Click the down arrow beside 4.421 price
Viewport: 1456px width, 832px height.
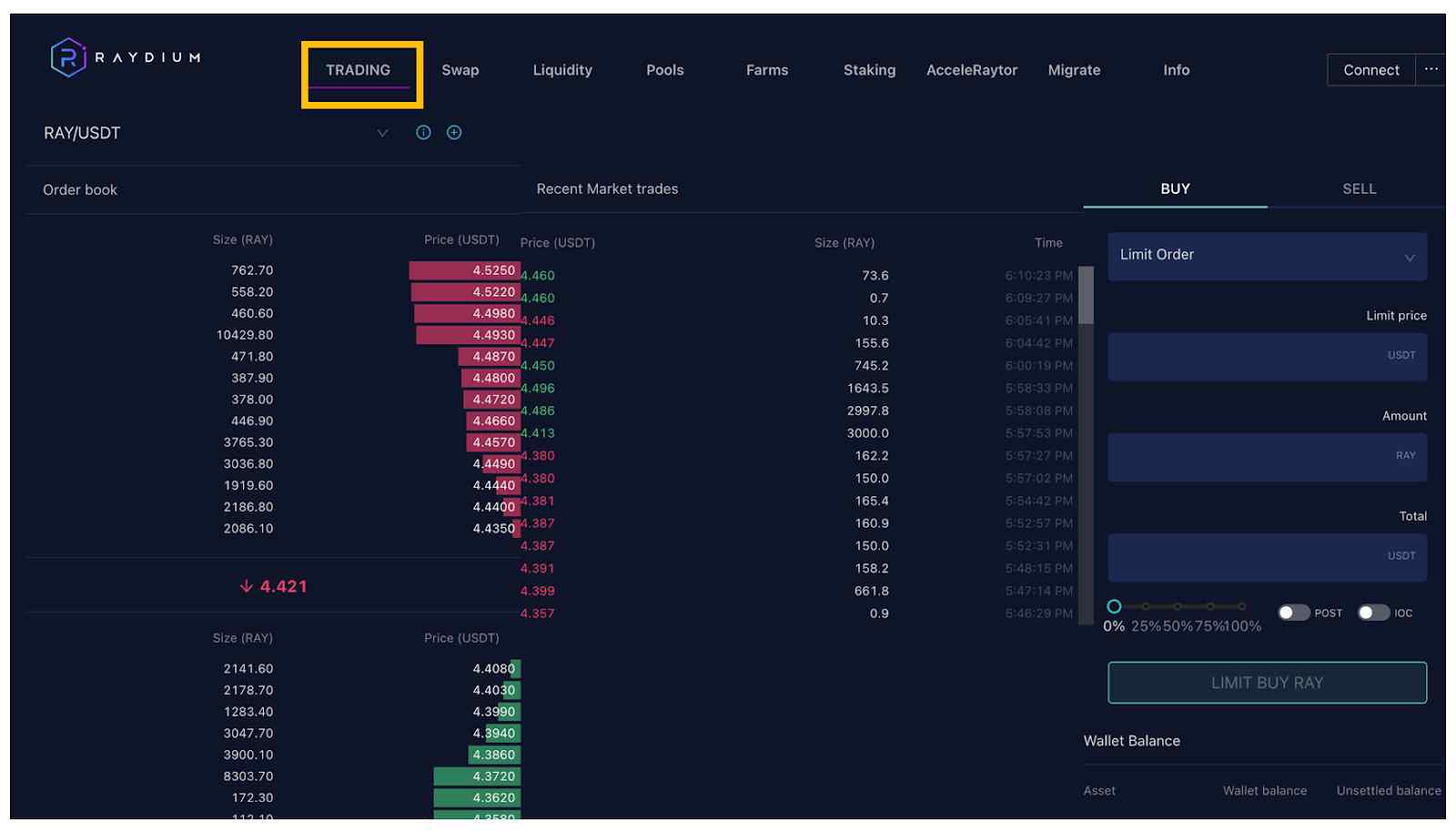coord(246,586)
